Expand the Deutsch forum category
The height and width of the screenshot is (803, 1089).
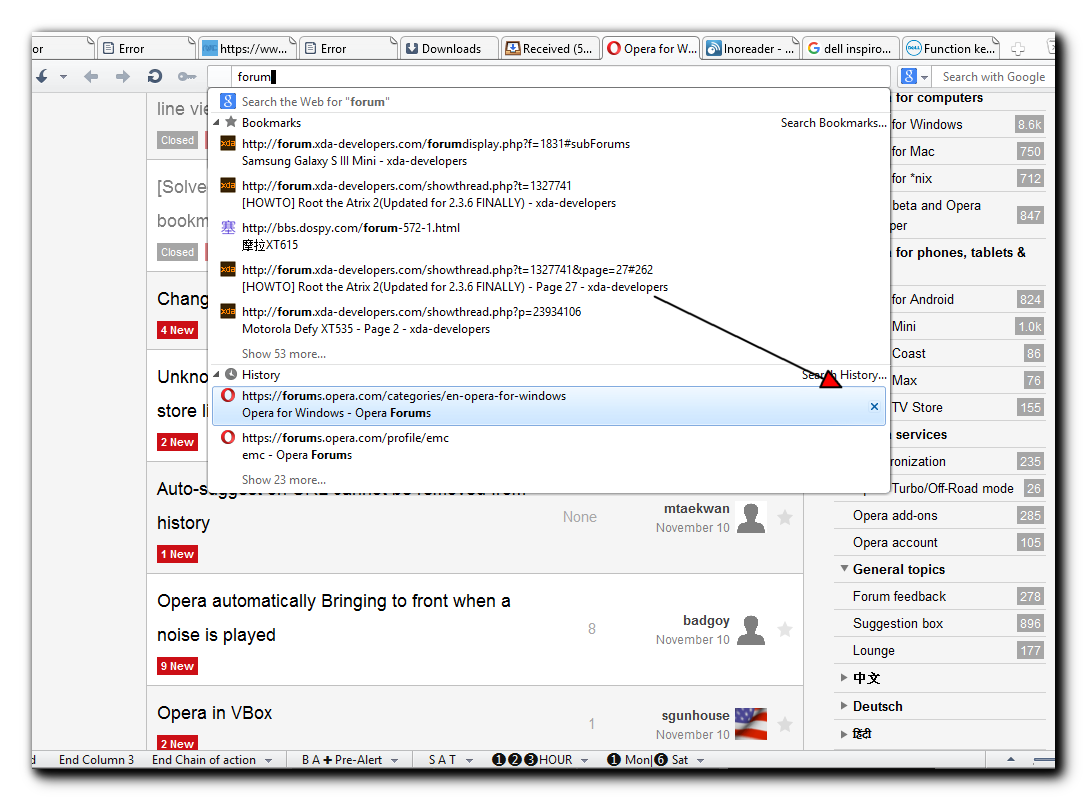(844, 706)
